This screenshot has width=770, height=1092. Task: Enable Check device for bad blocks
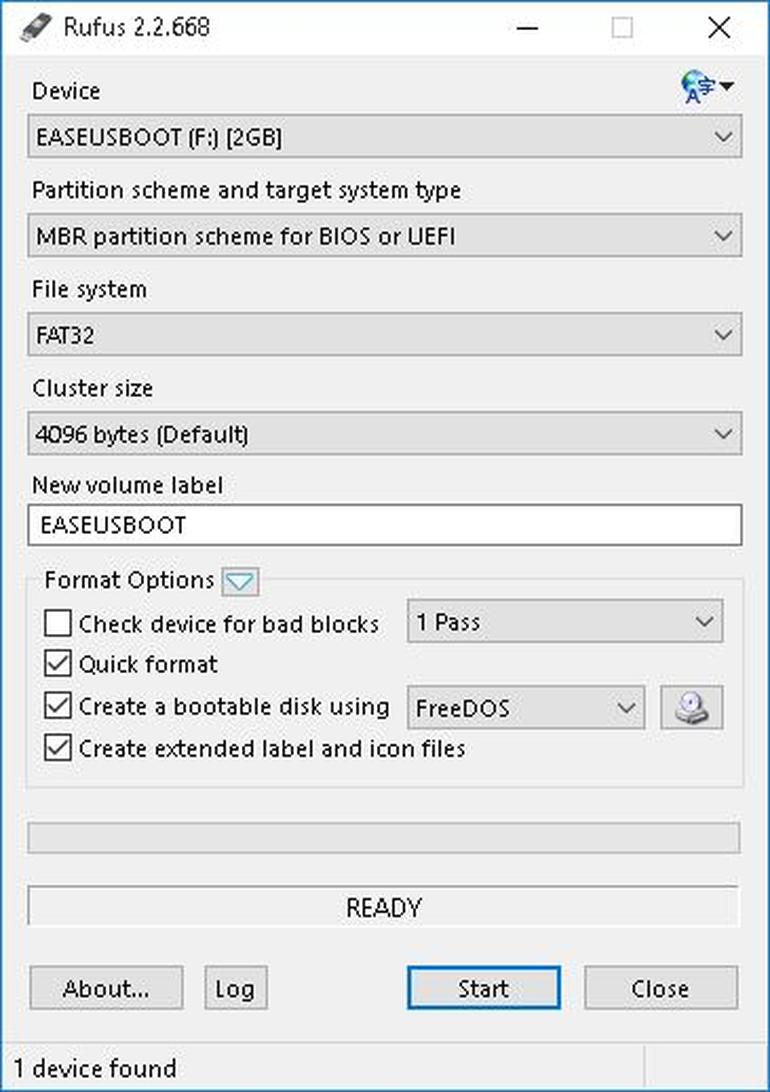point(58,623)
